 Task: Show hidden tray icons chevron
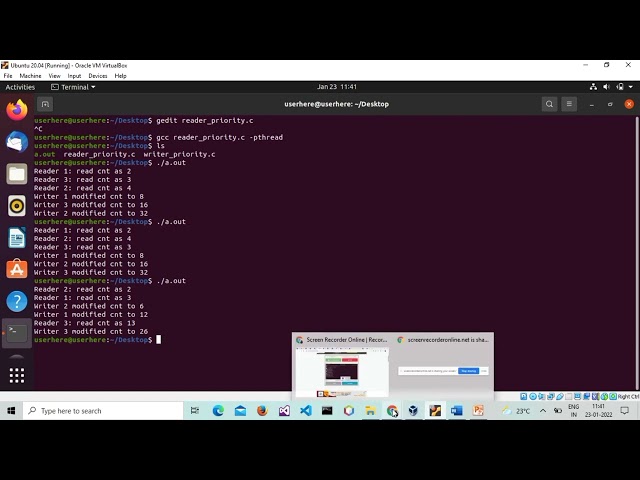(543, 411)
